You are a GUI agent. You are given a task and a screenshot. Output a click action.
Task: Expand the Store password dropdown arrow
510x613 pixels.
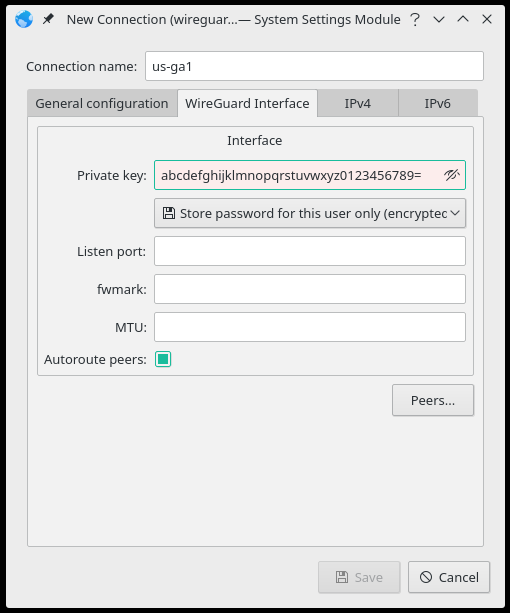tap(455, 213)
